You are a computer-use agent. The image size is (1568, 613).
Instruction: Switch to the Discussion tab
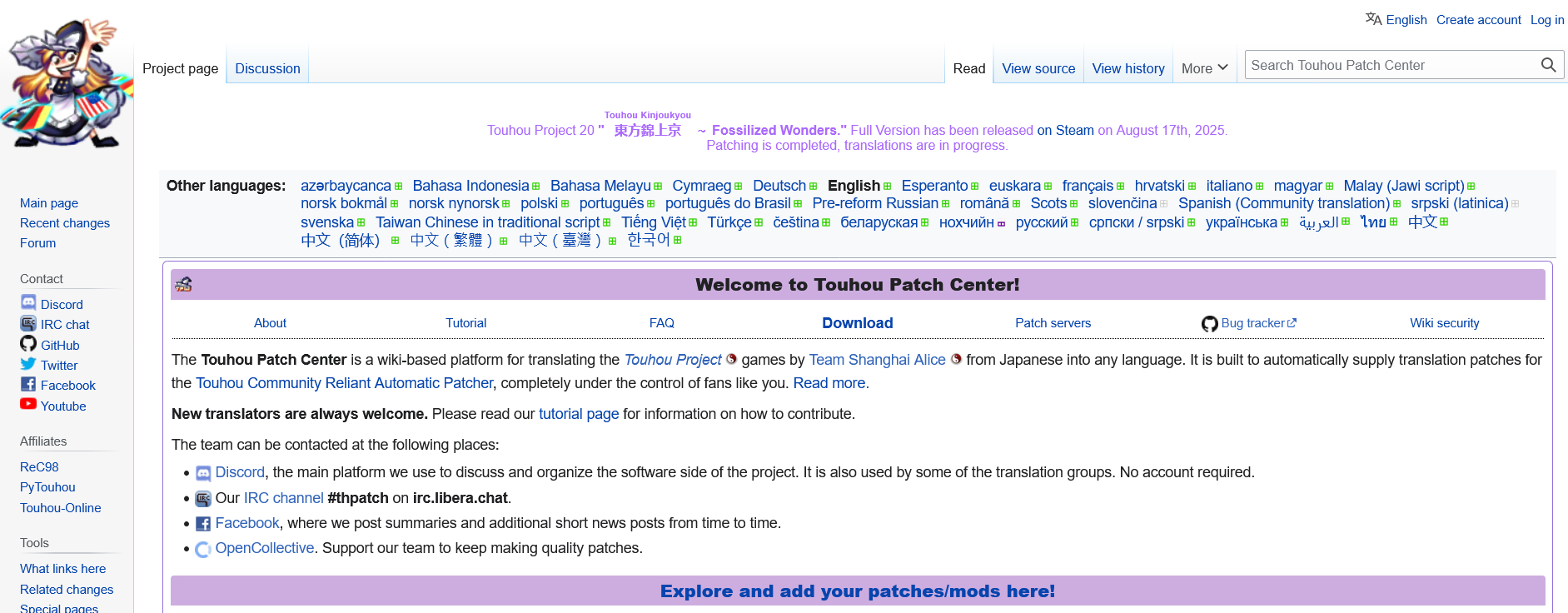(267, 68)
